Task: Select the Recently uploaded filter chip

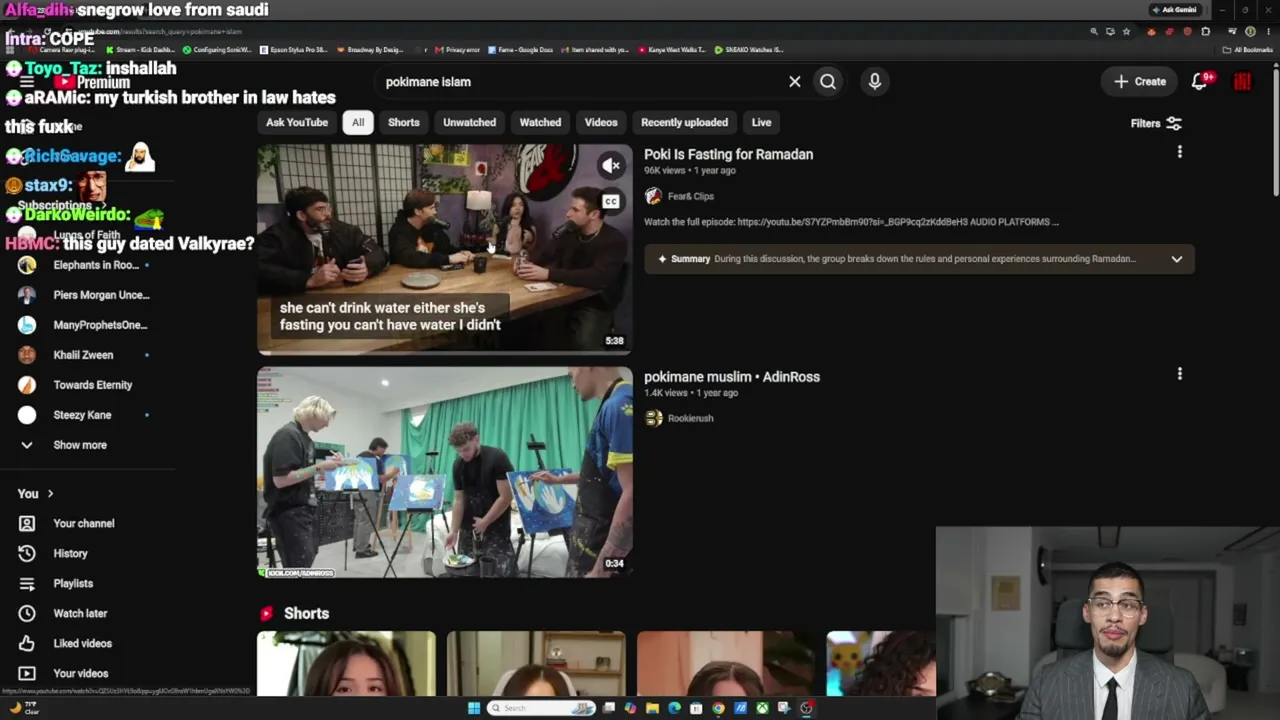Action: [684, 122]
